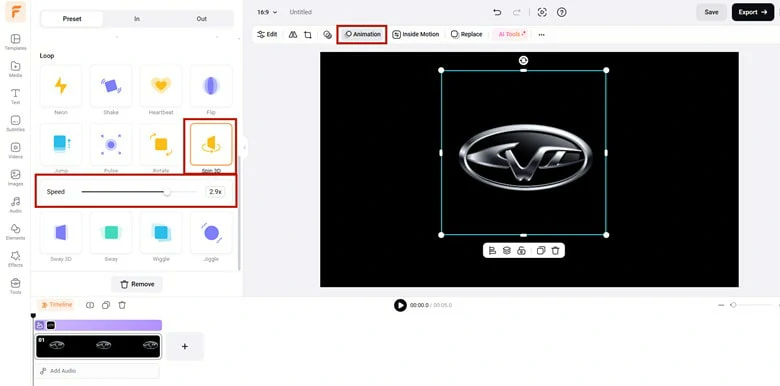Apply the Sway 3D loop animation

(61, 233)
